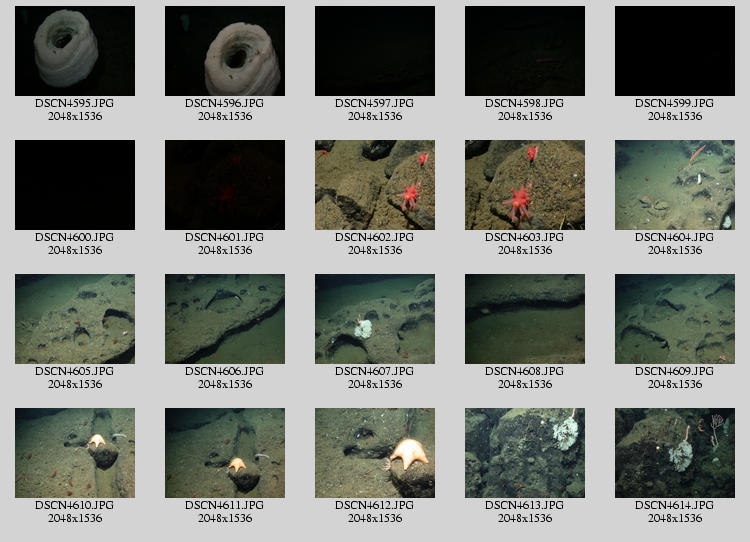Open the DSCN4598.JPG thumbnail
750x542 pixels.
coord(524,51)
